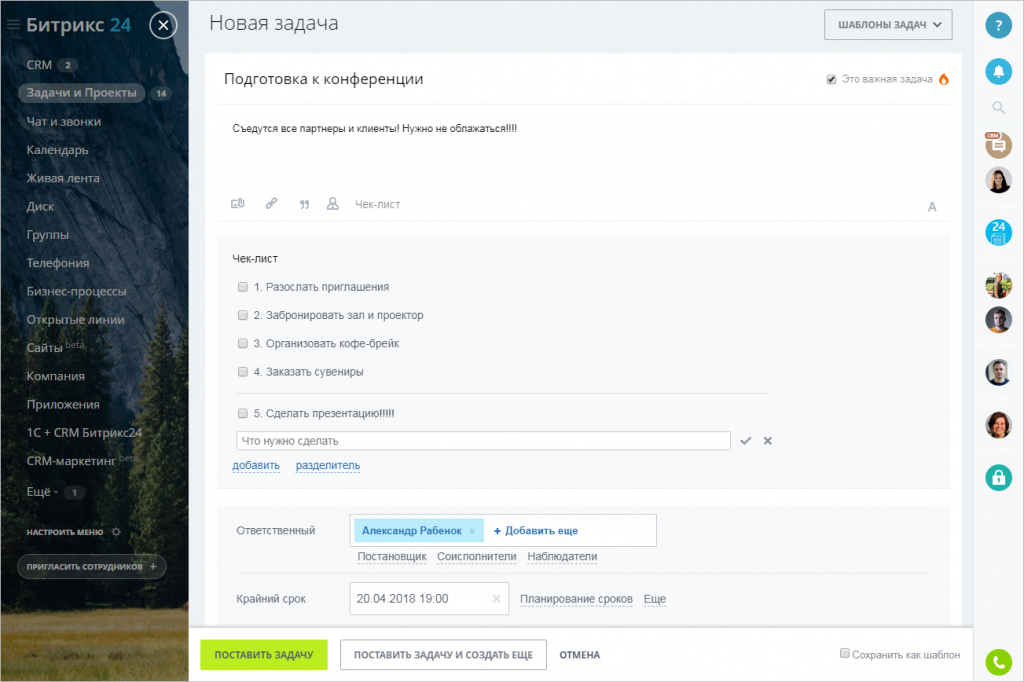Open the notifications bell icon

point(998,71)
